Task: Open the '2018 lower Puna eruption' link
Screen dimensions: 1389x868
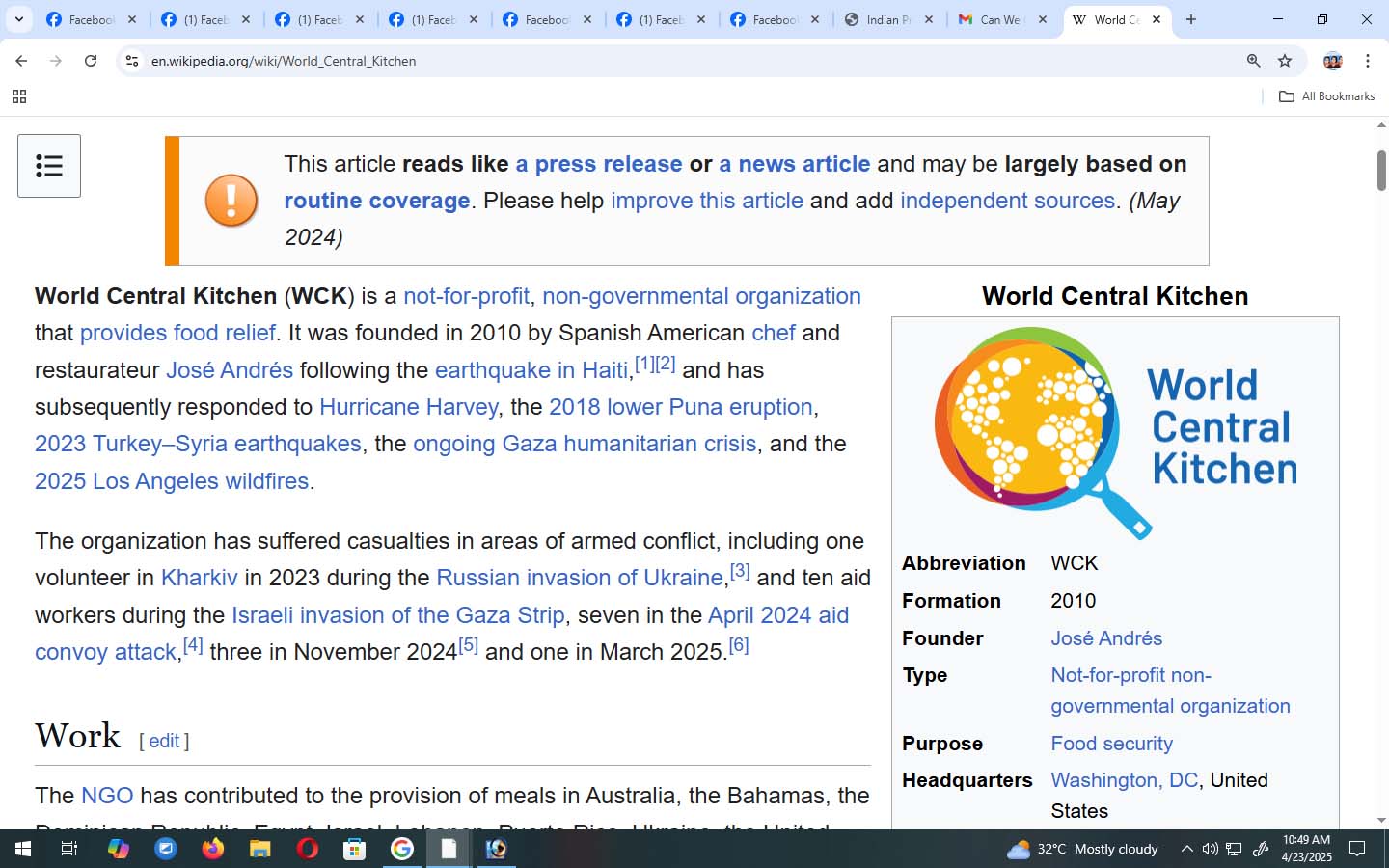Action: click(x=681, y=407)
